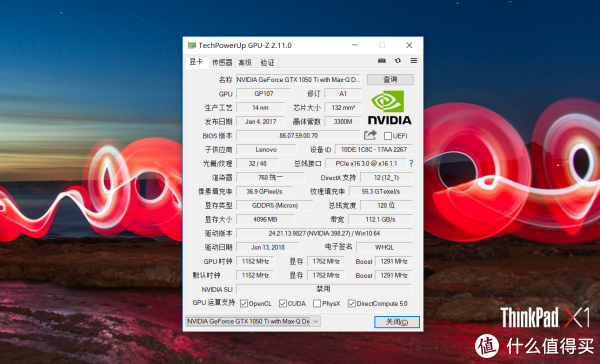Click the WHQL signature value
Viewport: 600px width, 364px height.
tap(384, 247)
